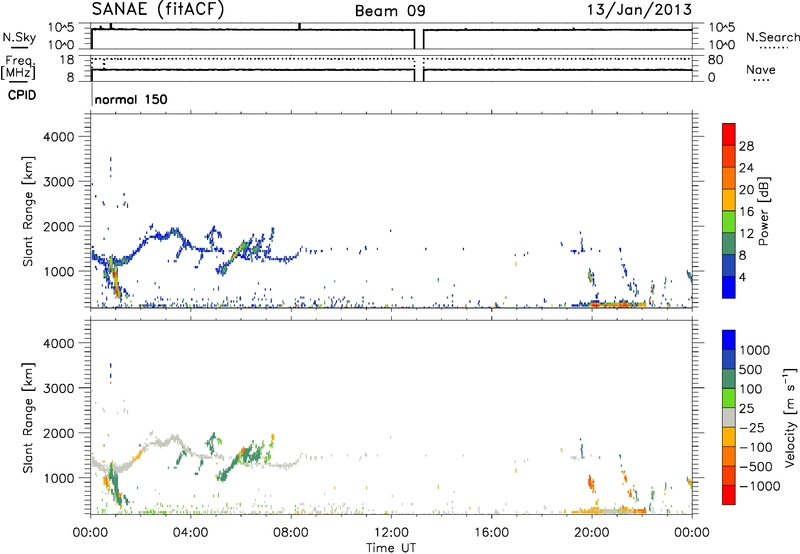Click the 'Time UT' axis label
Viewport: 800px width, 554px height.
click(391, 548)
